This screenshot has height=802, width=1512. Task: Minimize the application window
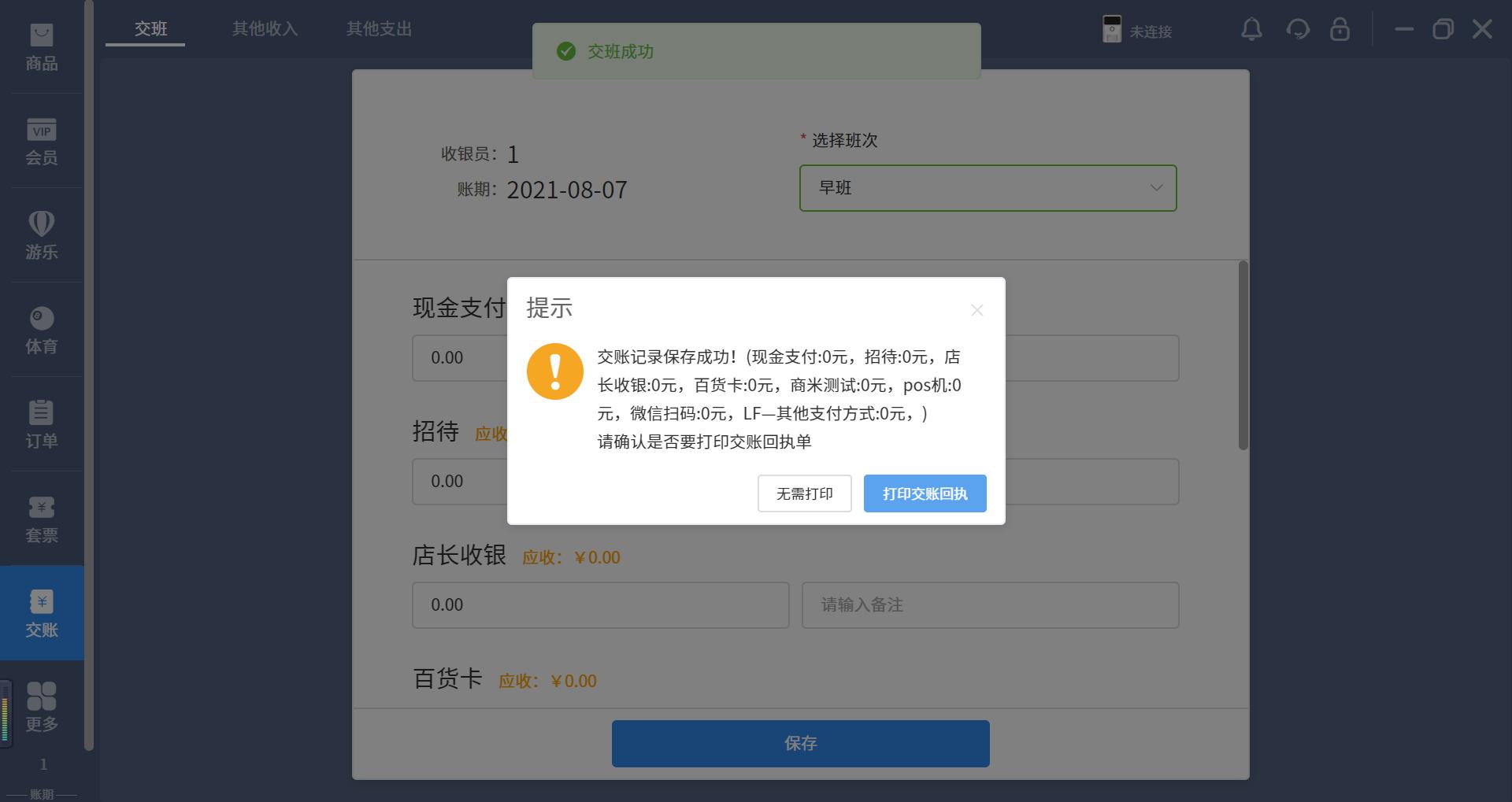click(1404, 30)
